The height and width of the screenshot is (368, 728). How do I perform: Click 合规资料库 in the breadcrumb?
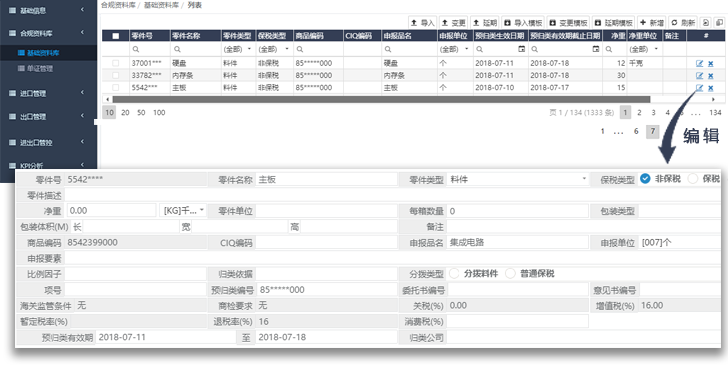tap(118, 5)
